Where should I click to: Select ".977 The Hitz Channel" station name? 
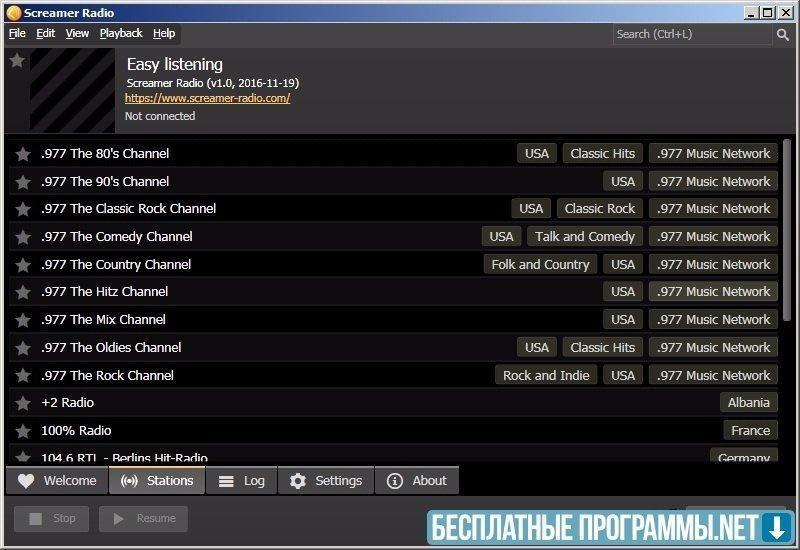tap(105, 292)
